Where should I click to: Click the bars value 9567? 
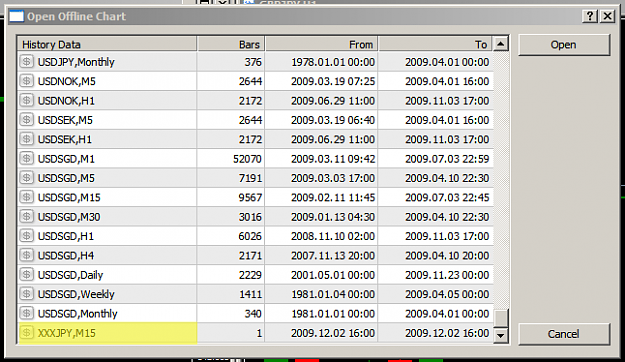click(250, 198)
